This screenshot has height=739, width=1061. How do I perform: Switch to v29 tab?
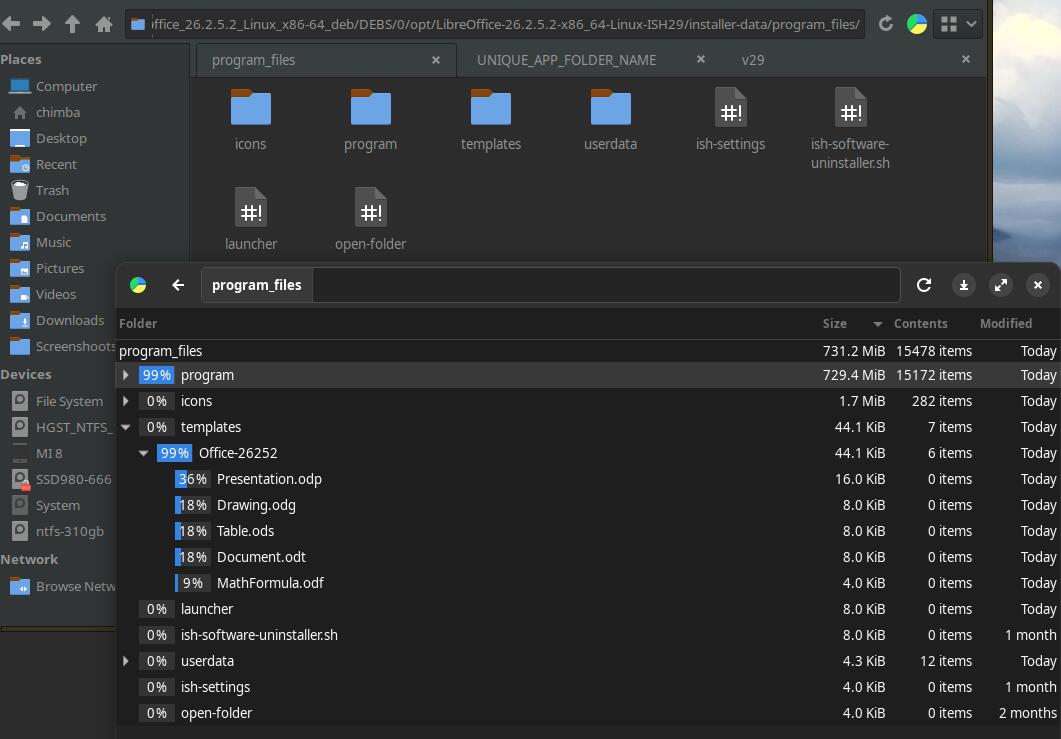[x=752, y=60]
